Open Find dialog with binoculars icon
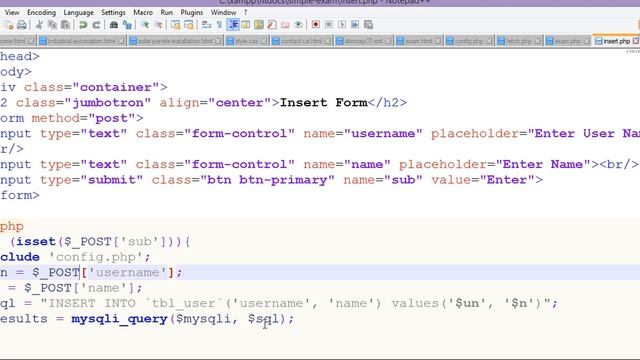 coord(114,25)
